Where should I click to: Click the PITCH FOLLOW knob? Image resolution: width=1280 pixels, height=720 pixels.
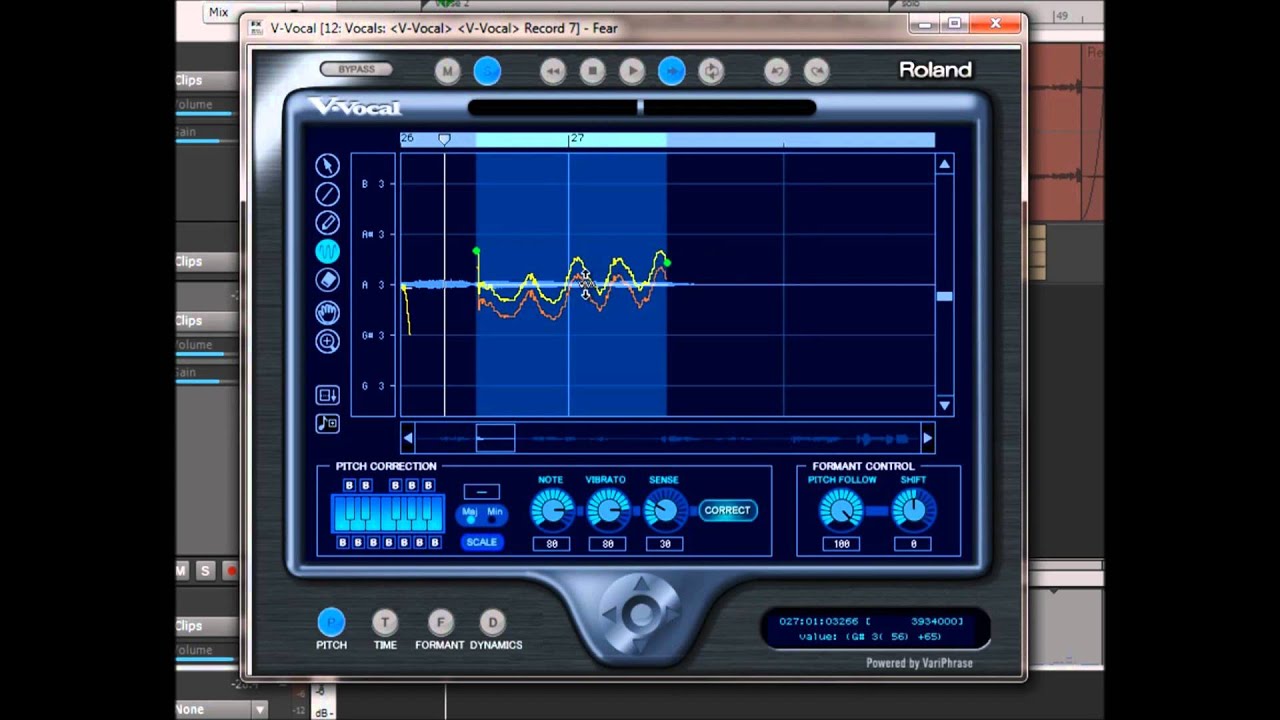click(841, 512)
